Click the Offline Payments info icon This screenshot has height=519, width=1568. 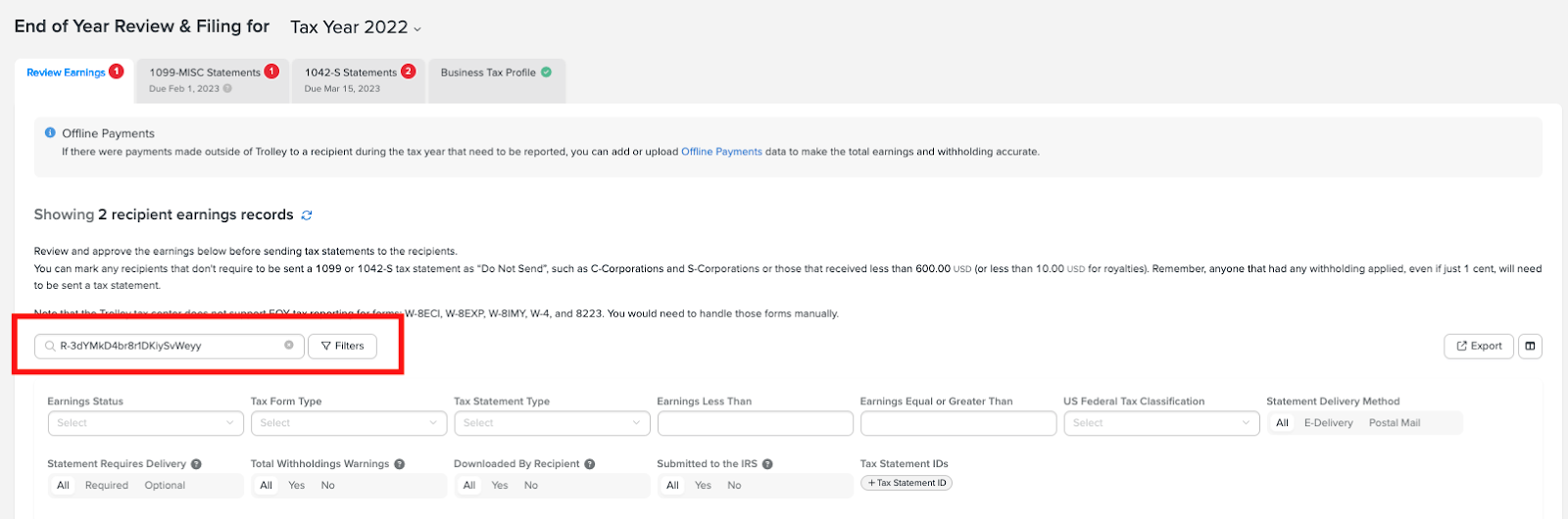pos(50,132)
